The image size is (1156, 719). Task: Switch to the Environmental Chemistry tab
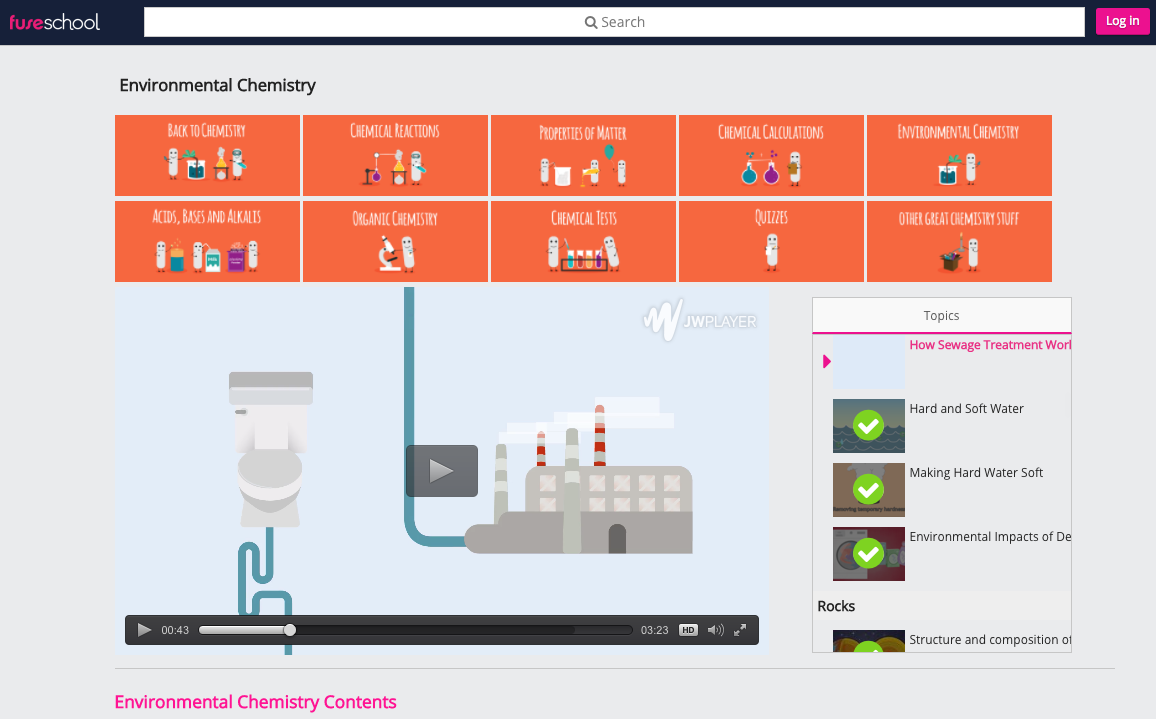(x=959, y=155)
